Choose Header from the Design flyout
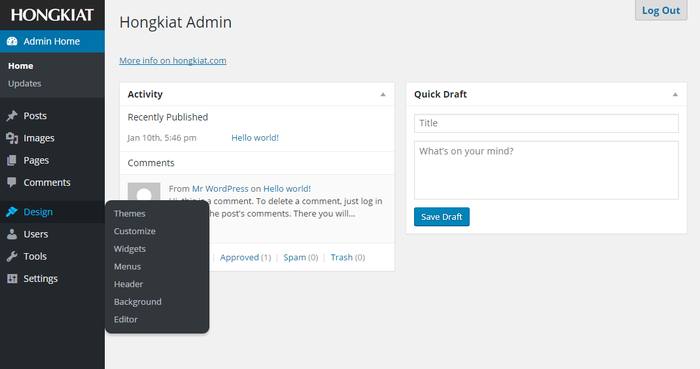This screenshot has height=369, width=700. point(129,284)
